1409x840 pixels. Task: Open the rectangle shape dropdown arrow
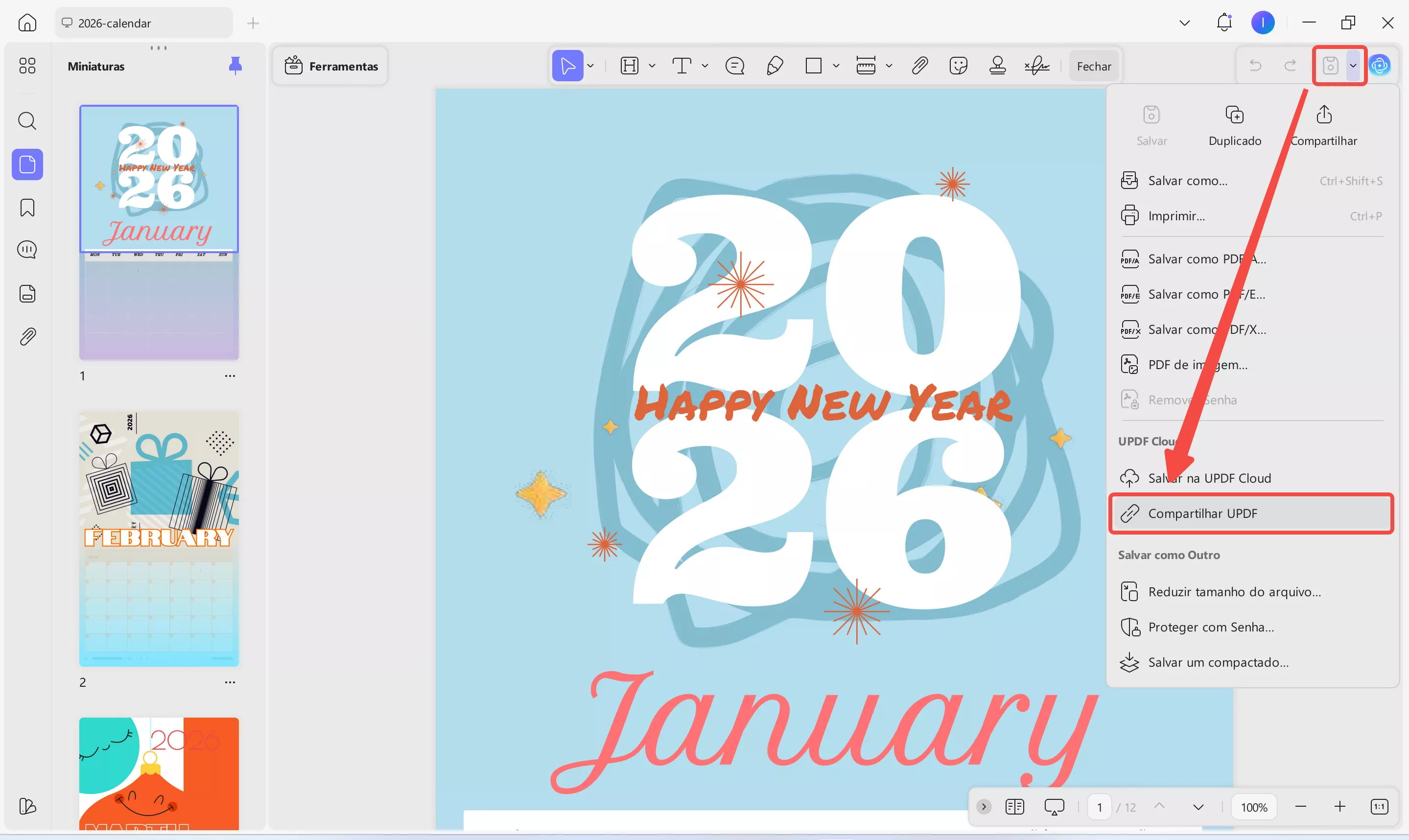836,66
